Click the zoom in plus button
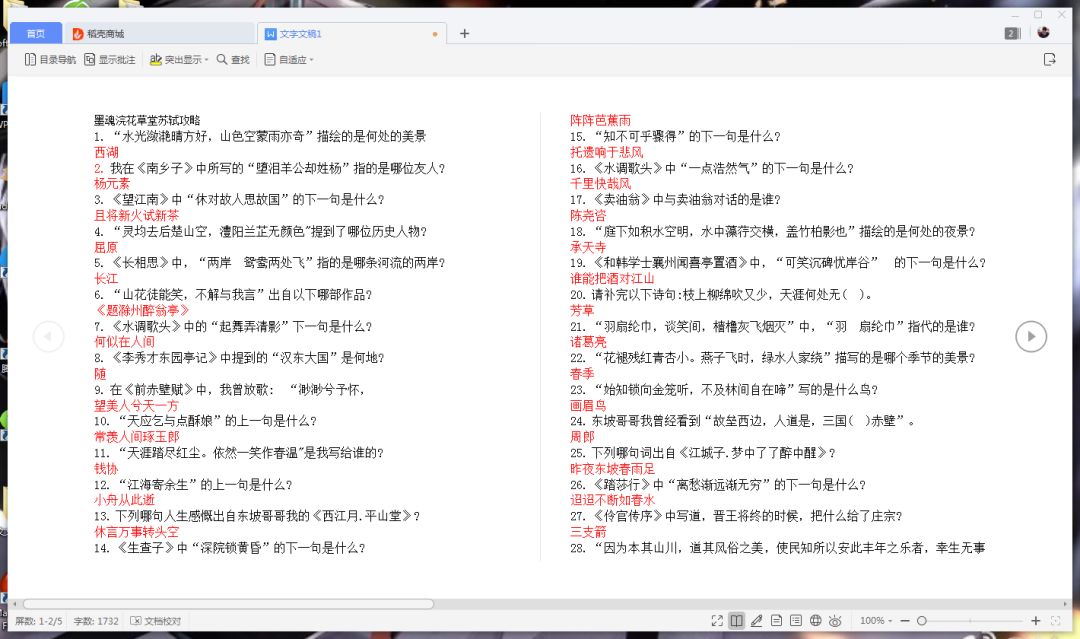1080x639 pixels. 1036,621
